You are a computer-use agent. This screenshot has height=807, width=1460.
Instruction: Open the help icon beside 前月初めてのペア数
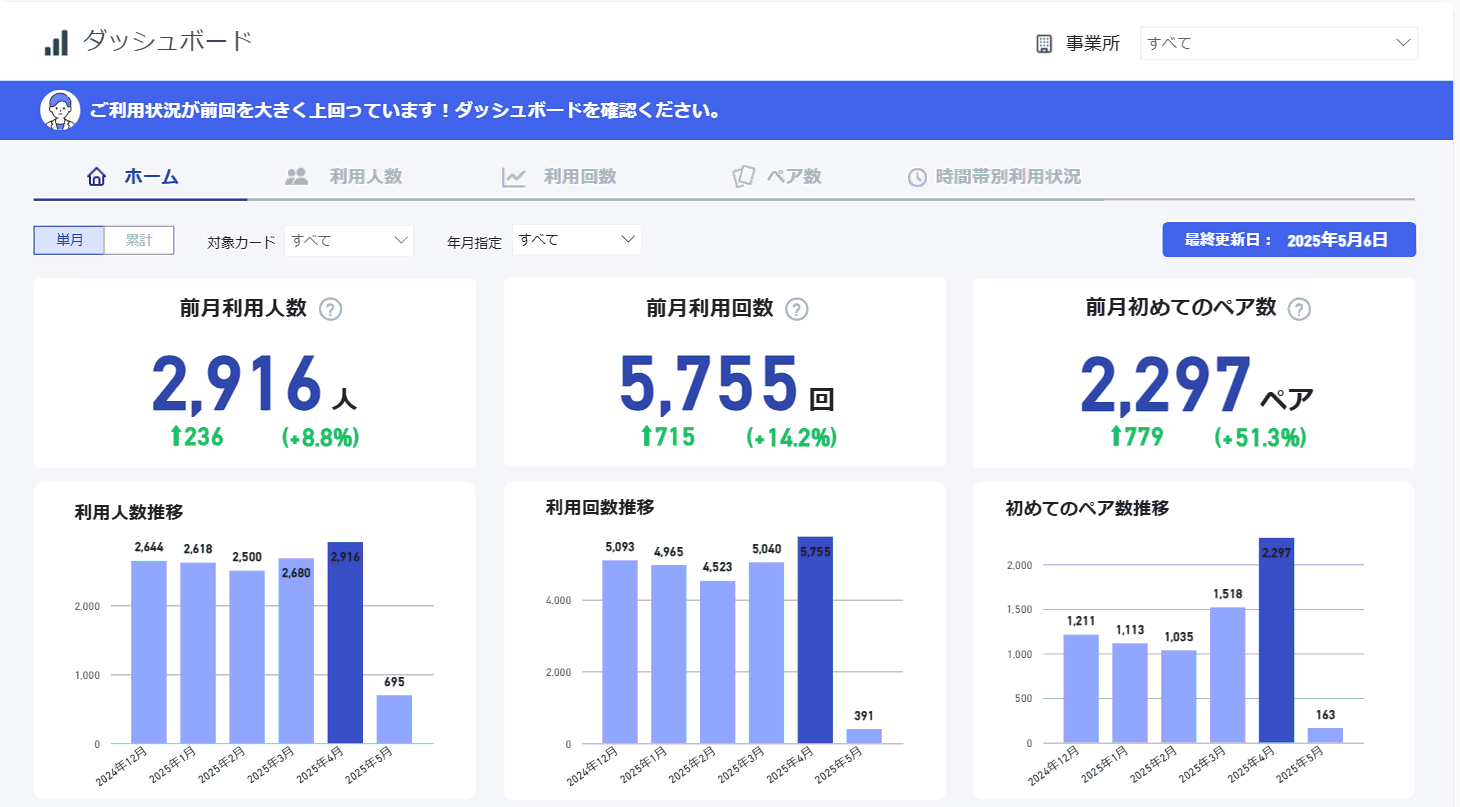[x=1299, y=310]
